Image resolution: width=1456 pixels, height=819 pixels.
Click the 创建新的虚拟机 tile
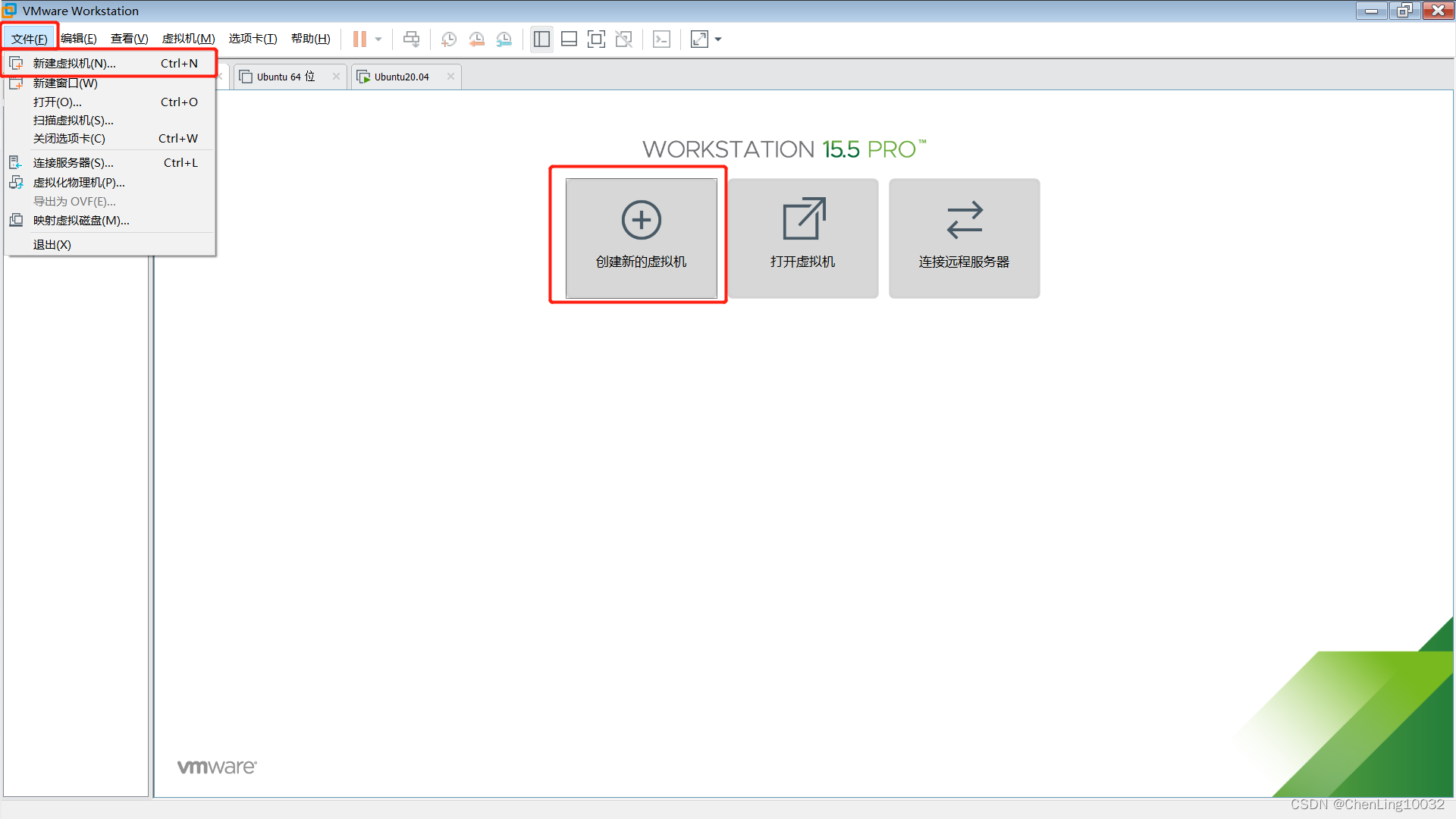click(641, 238)
